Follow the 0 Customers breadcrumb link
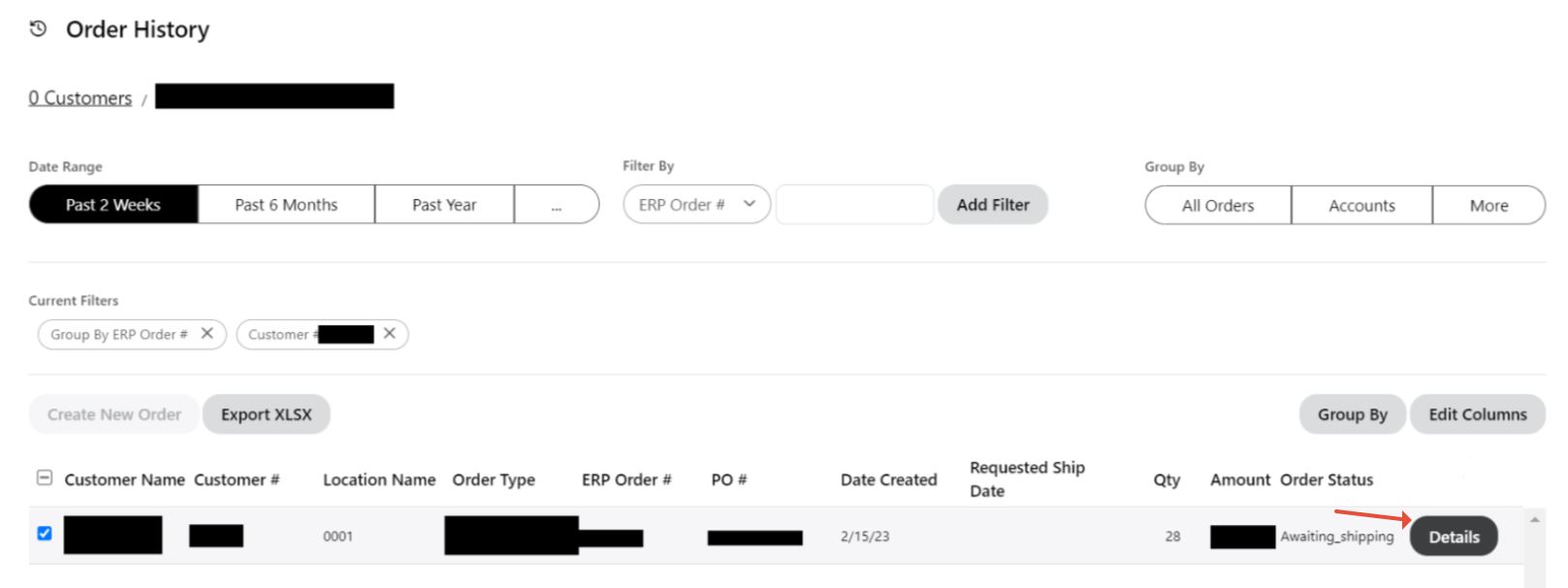The height and width of the screenshot is (588, 1568). point(80,98)
